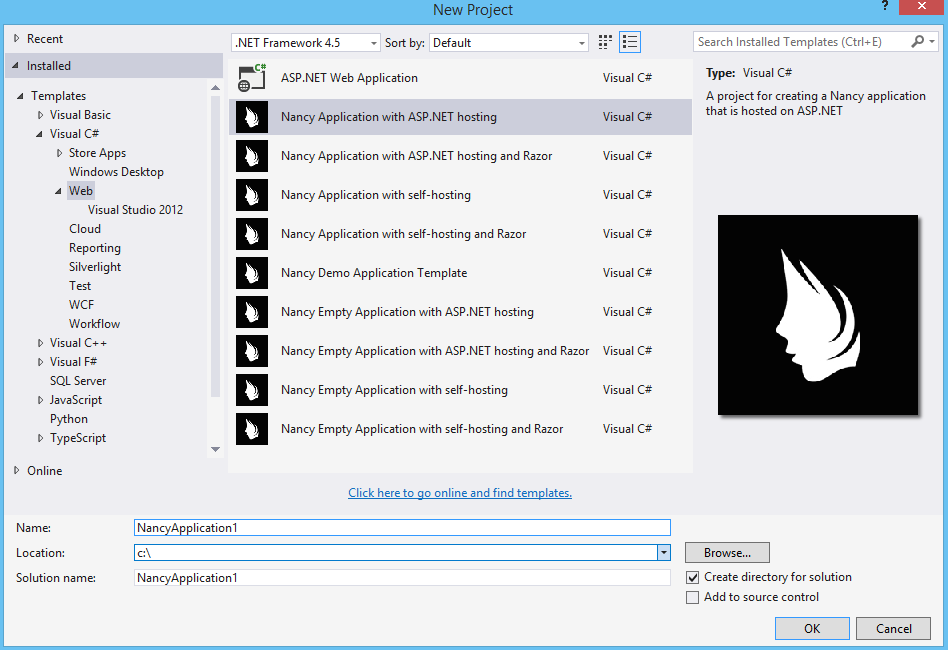Click the icon for Nancy Empty Application with self-hosting
The height and width of the screenshot is (650, 948).
coord(252,390)
